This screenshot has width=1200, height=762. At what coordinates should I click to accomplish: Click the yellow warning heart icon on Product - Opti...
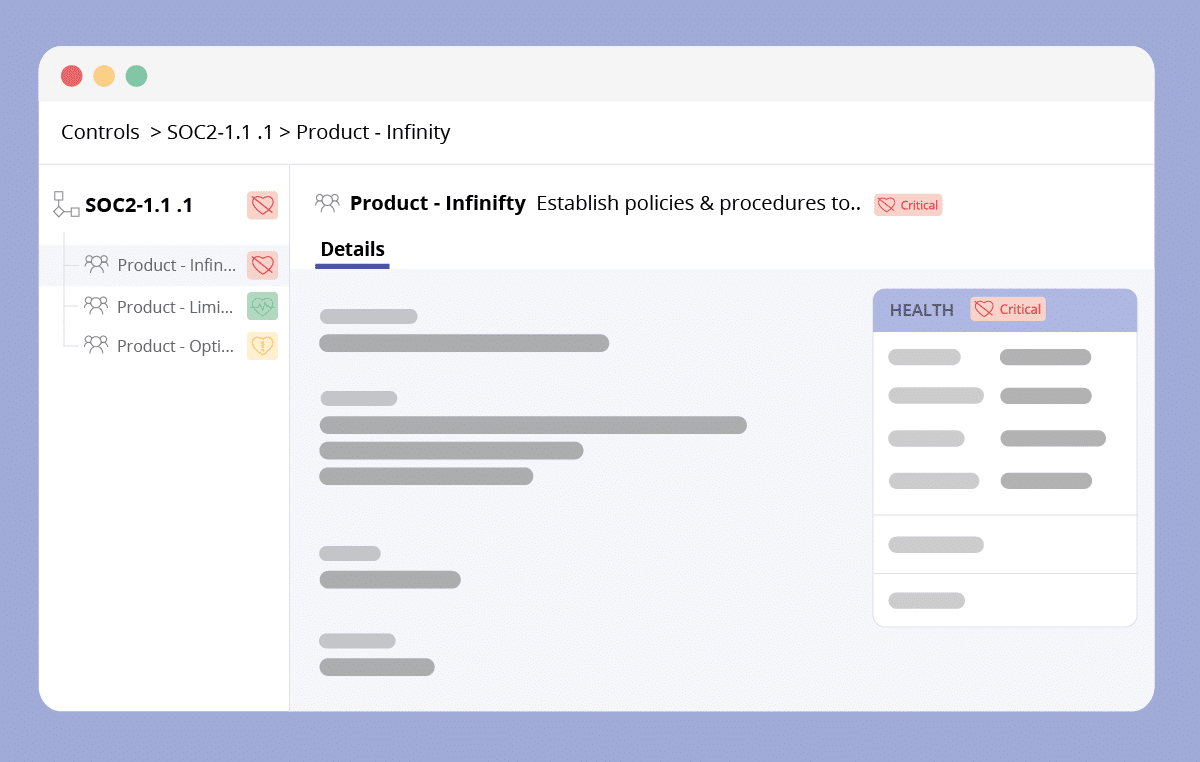click(262, 345)
